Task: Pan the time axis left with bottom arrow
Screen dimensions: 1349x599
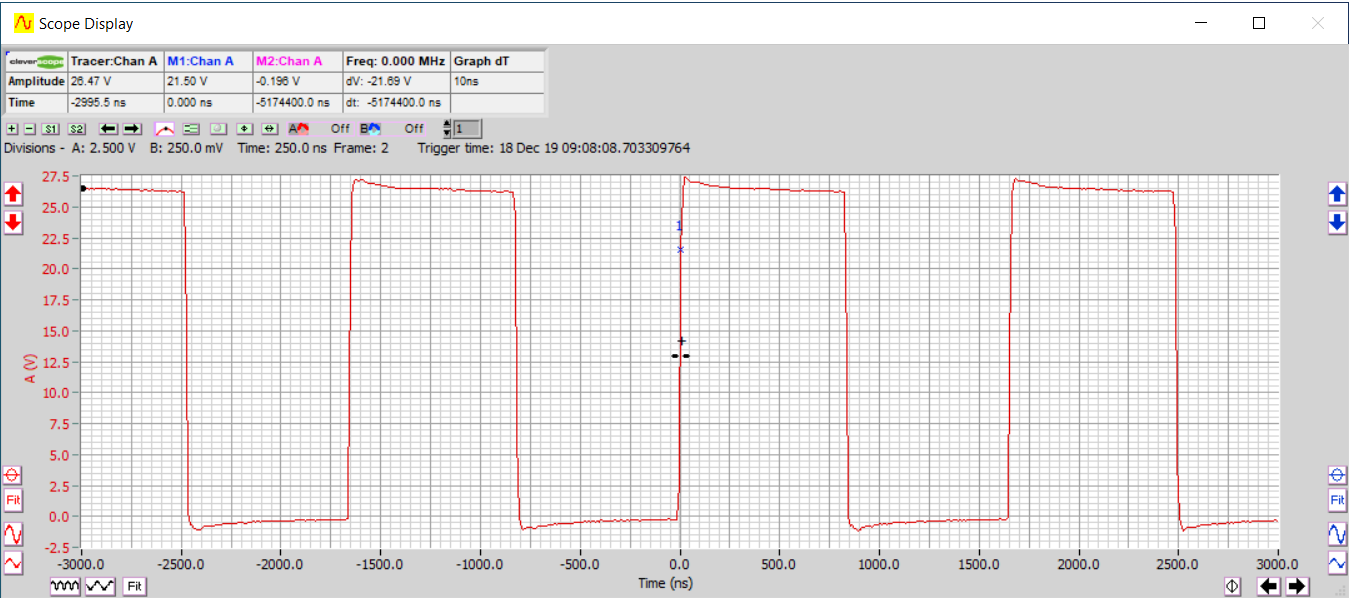Action: [x=1269, y=586]
